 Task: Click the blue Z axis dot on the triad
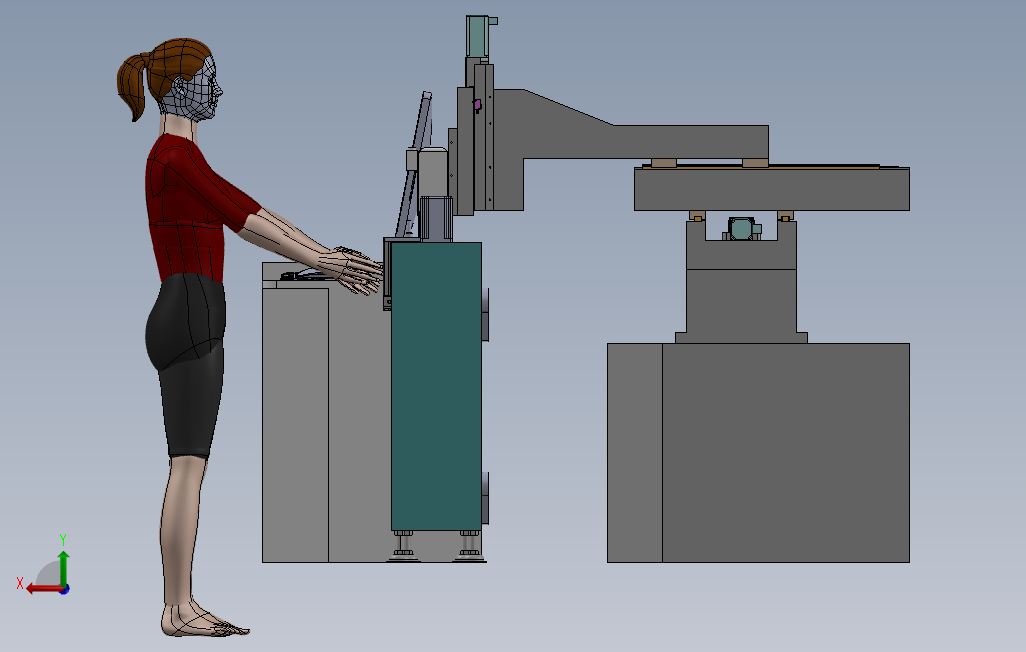[x=65, y=589]
